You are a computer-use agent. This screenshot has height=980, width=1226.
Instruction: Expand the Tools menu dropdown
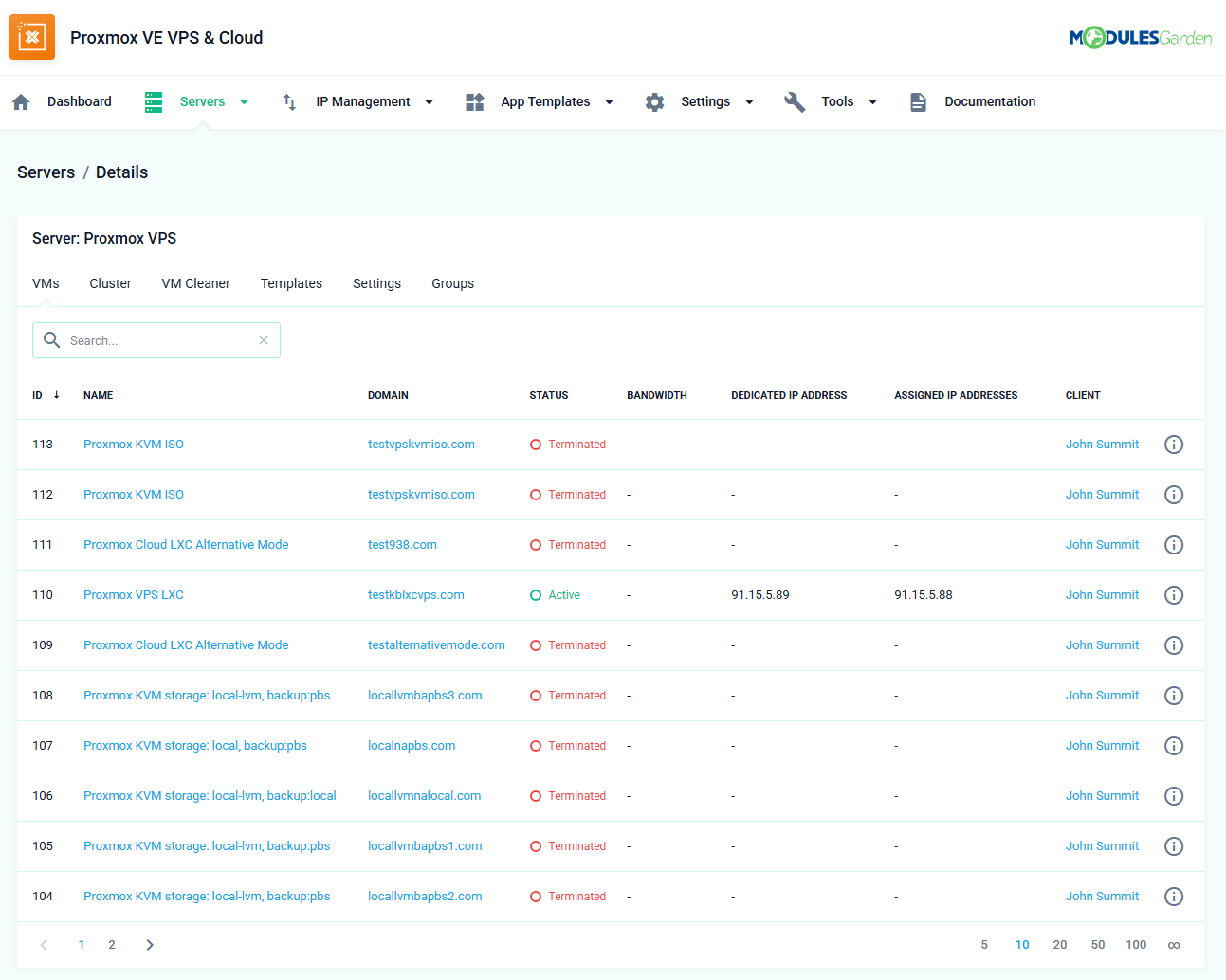[872, 102]
